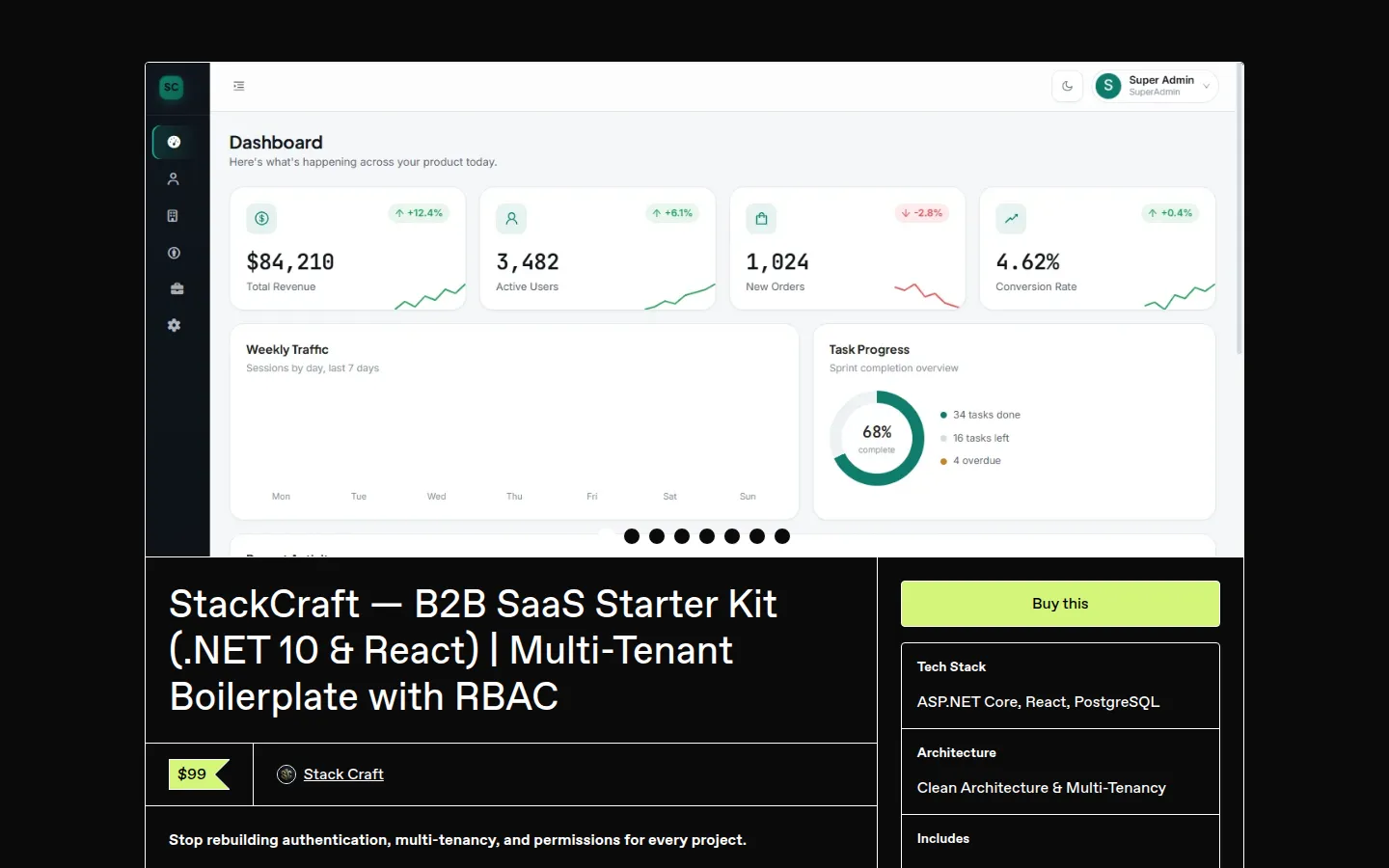Select the person icon in the sidebar
Screen dimensions: 1389x868
174,178
